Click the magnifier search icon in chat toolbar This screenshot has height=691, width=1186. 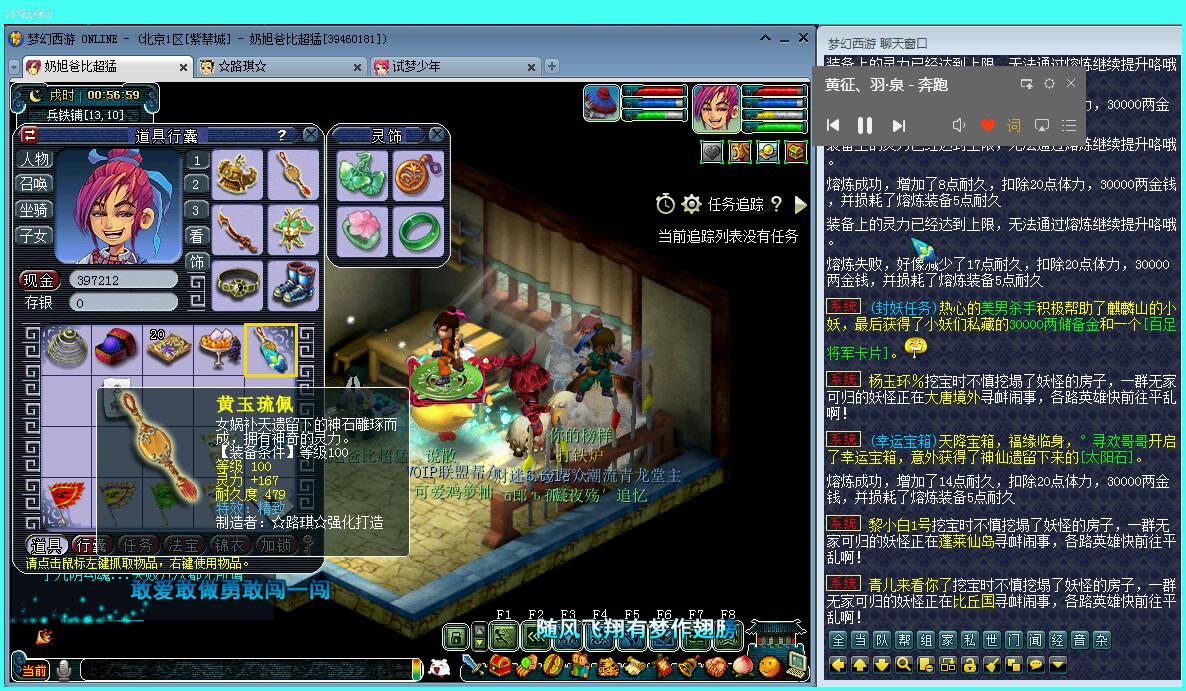pos(903,664)
